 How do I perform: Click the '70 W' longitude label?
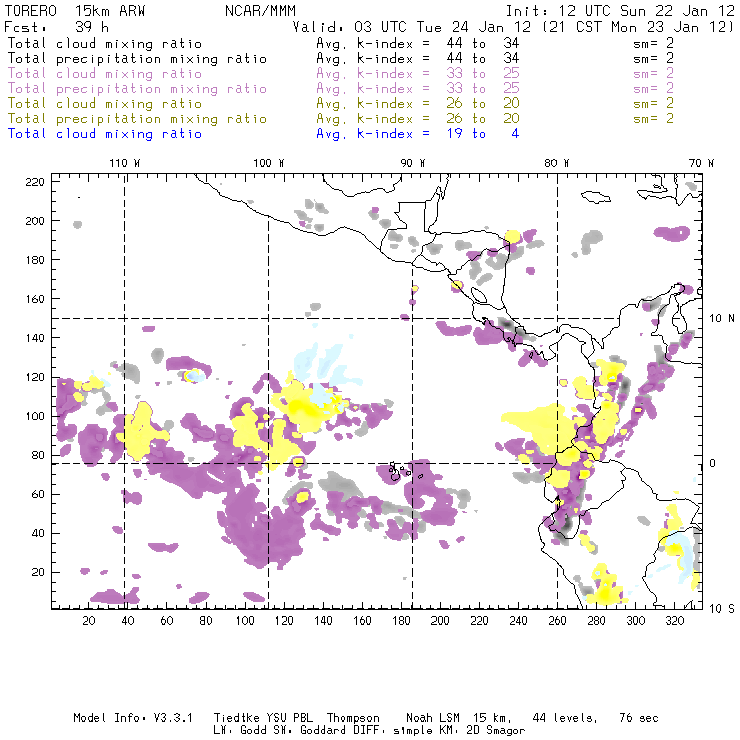[701, 163]
